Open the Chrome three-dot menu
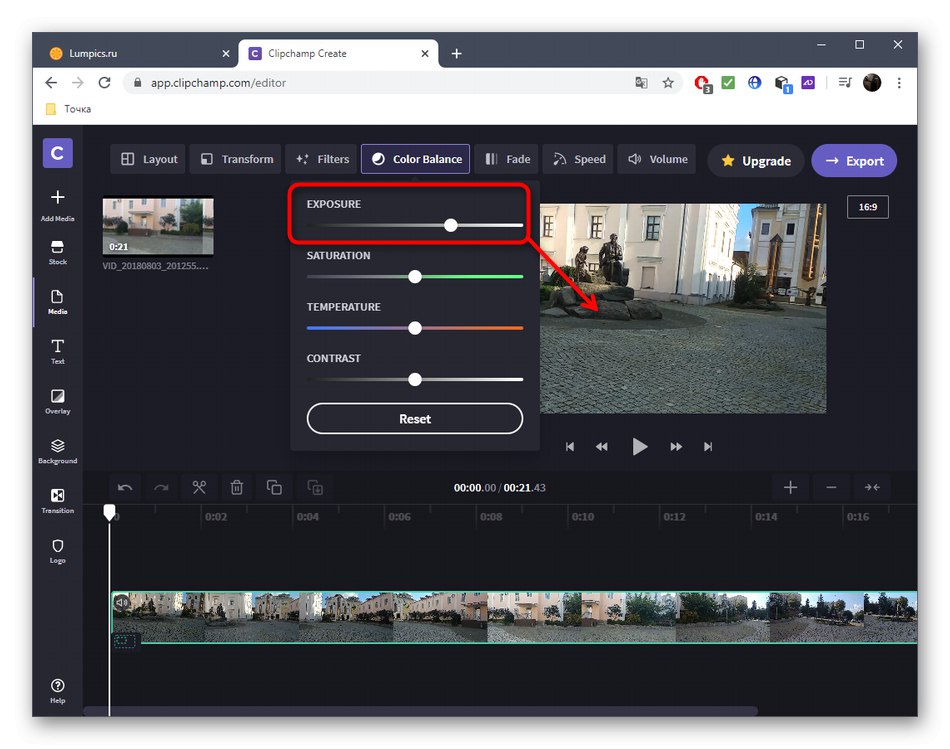The image size is (950, 749). [899, 83]
